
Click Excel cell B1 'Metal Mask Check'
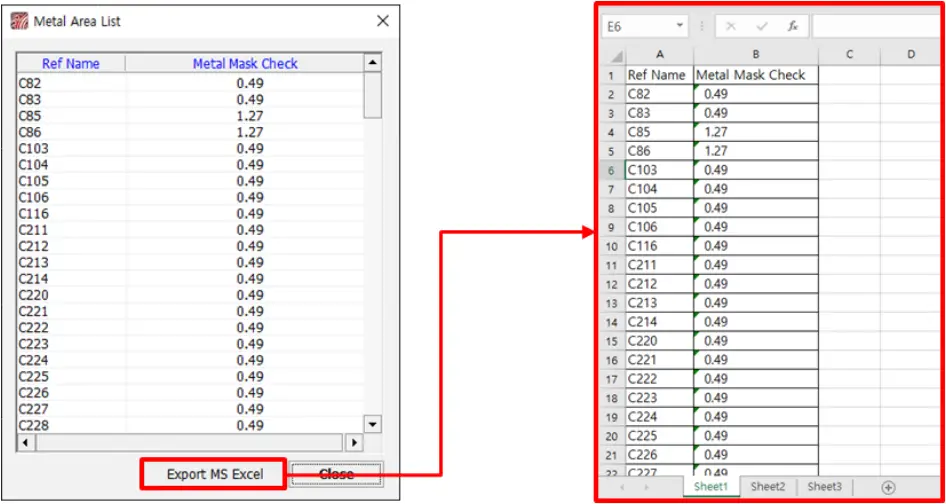pyautogui.click(x=756, y=75)
